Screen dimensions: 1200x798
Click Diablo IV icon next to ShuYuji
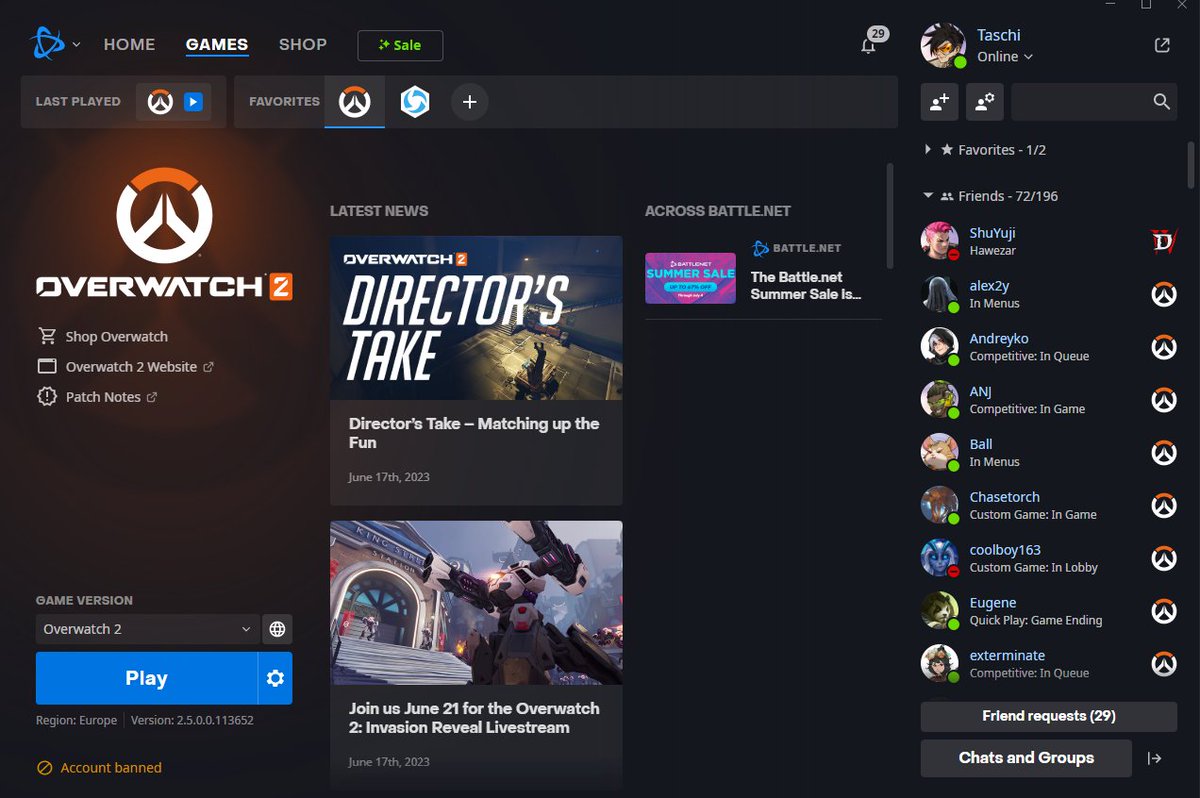(1163, 241)
